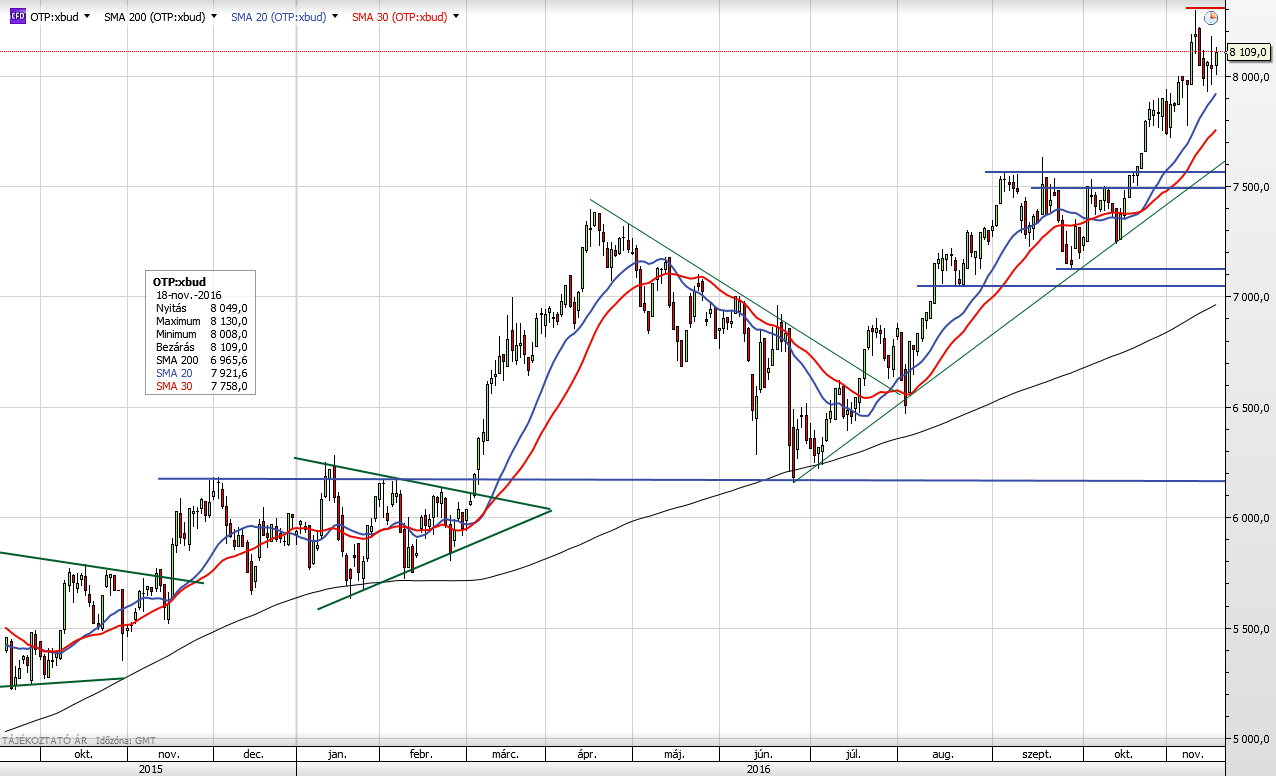The image size is (1276, 776).
Task: Click the márc. month label on the time axis
Action: coord(506,754)
